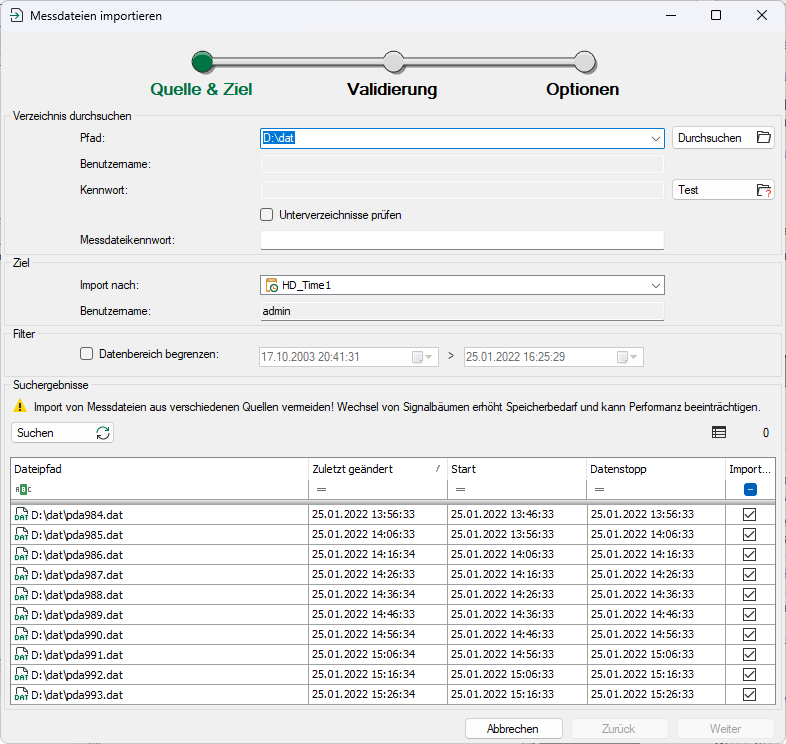The width and height of the screenshot is (786, 744).
Task: Click the DAT file icon for pda984.dat
Action: click(21, 514)
